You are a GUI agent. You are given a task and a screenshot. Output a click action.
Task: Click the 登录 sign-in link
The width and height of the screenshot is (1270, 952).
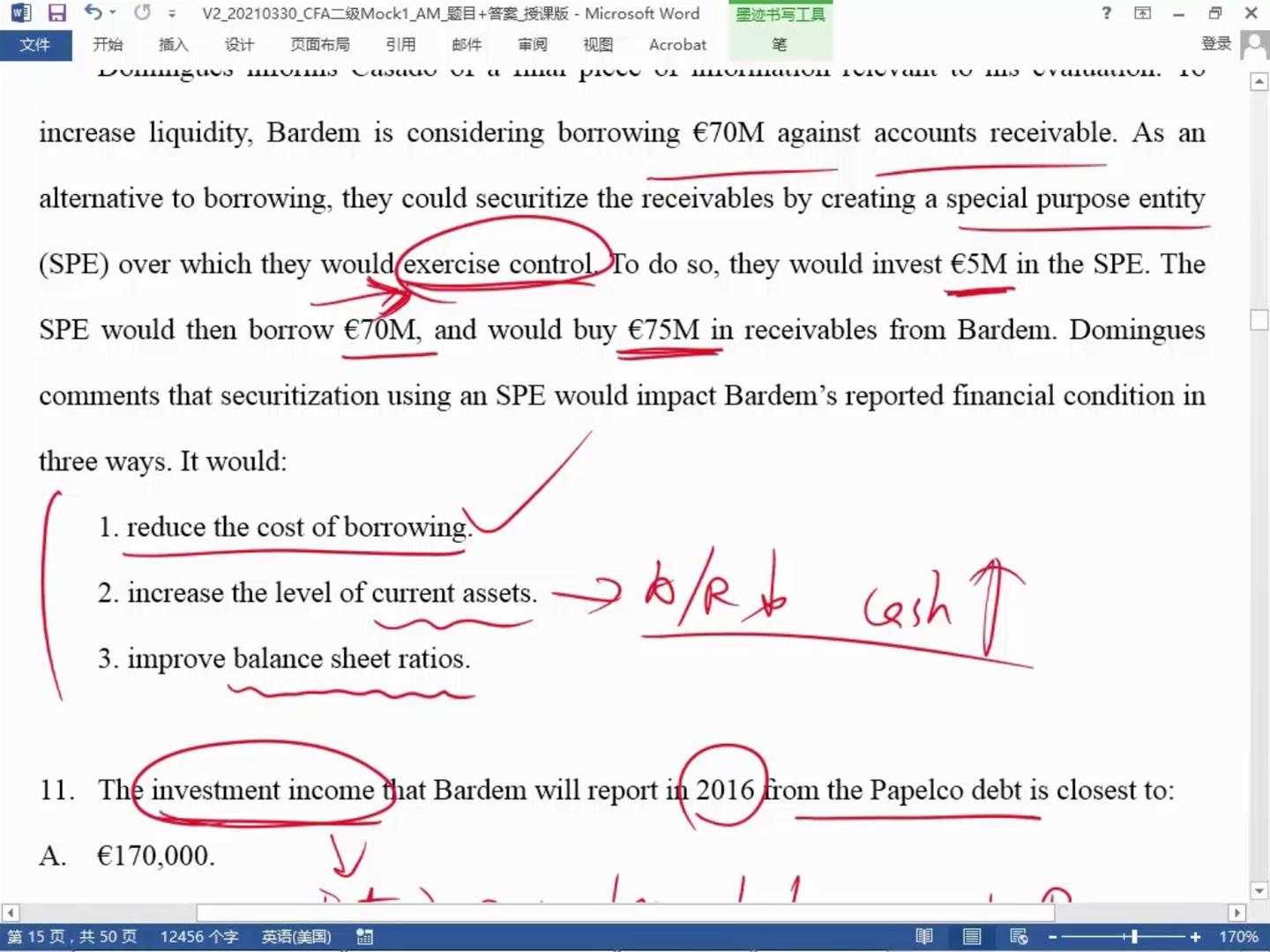pos(1215,44)
